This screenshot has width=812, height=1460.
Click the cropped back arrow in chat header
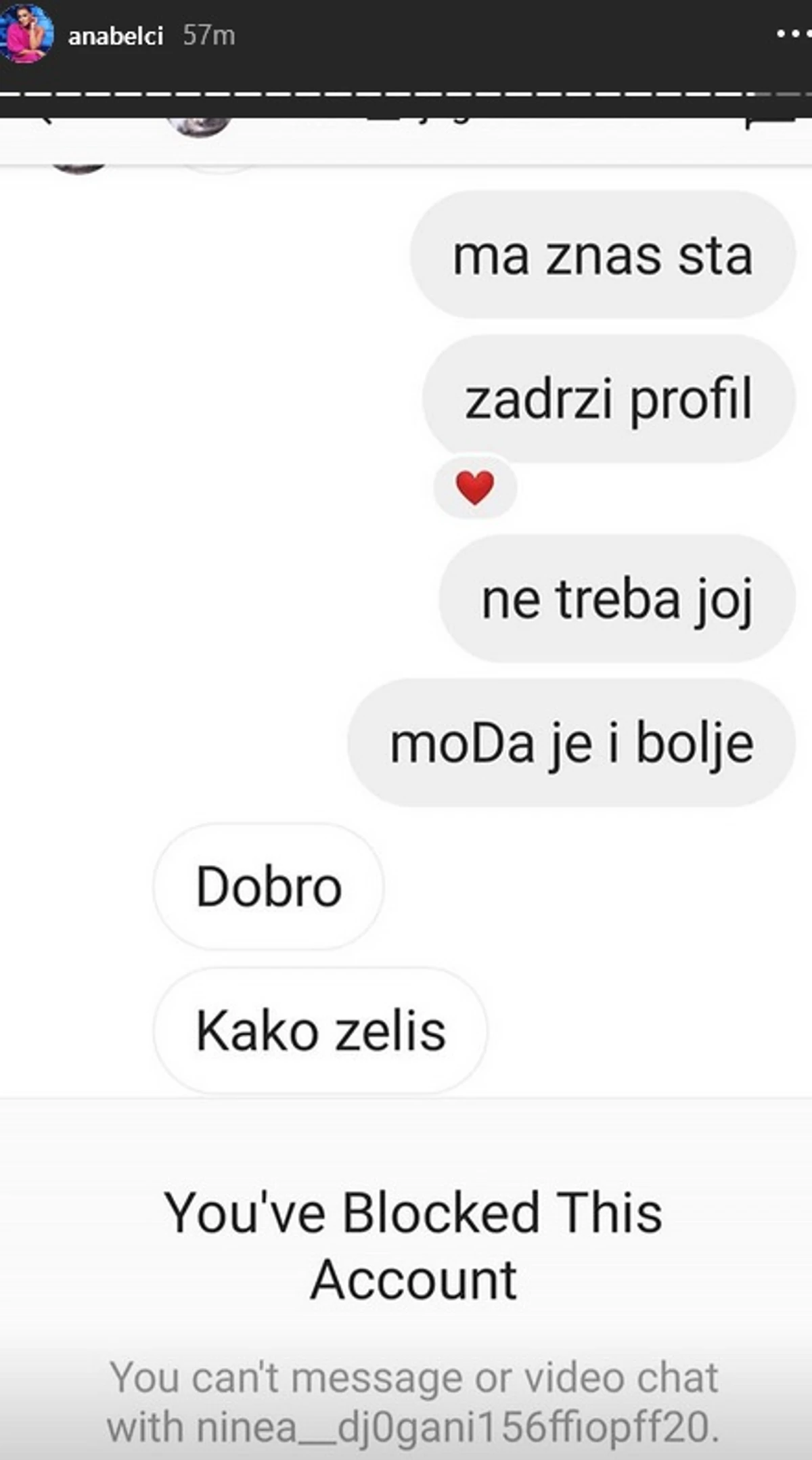coord(44,120)
